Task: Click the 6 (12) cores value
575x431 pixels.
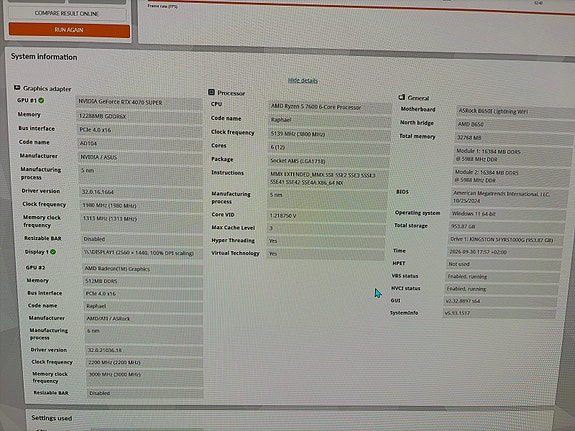Action: point(329,147)
